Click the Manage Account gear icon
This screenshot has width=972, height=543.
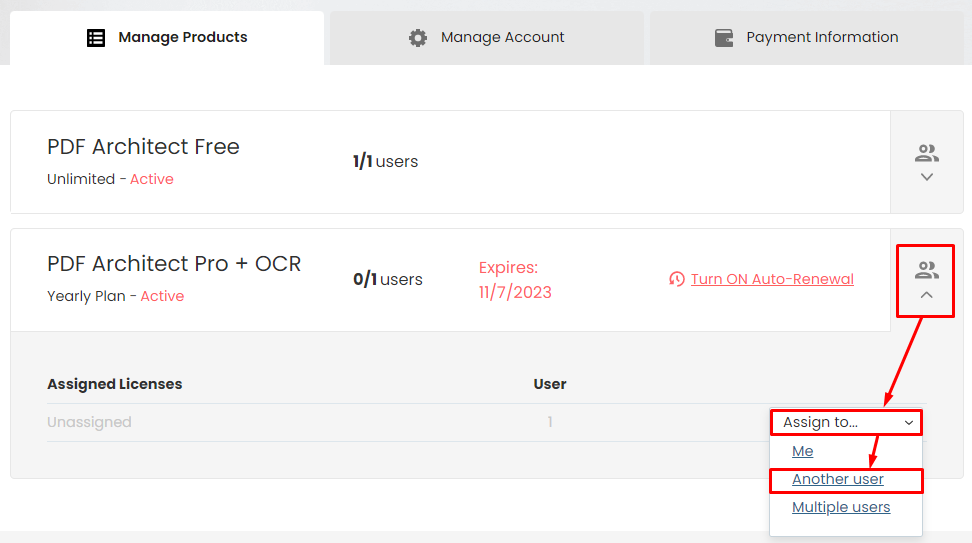[418, 38]
